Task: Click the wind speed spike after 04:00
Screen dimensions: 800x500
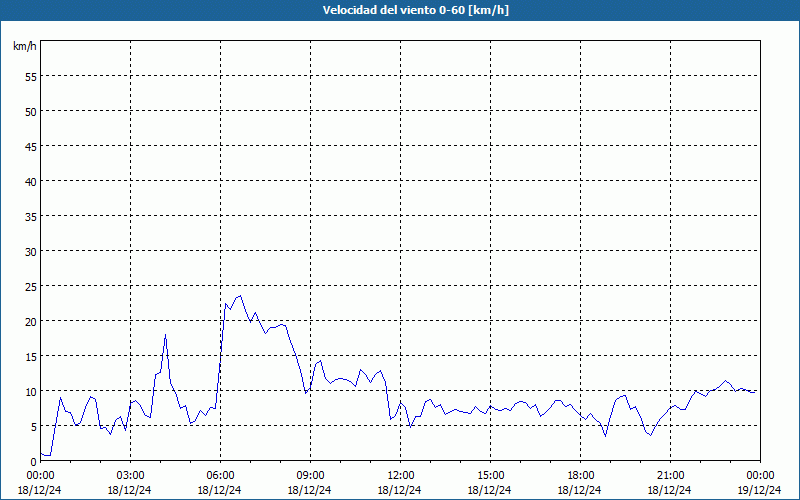Action: [x=165, y=335]
